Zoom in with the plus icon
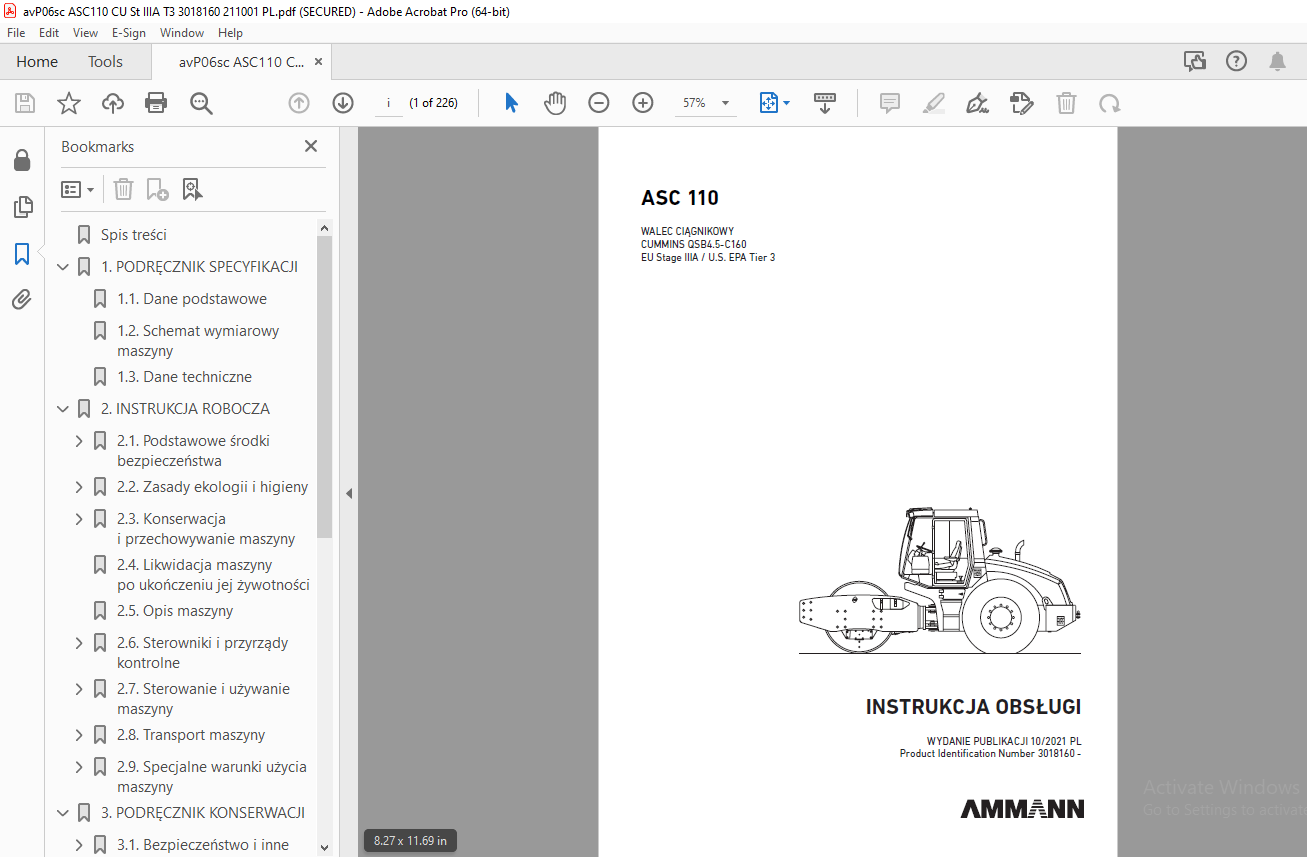Image resolution: width=1307 pixels, height=857 pixels. 643,103
